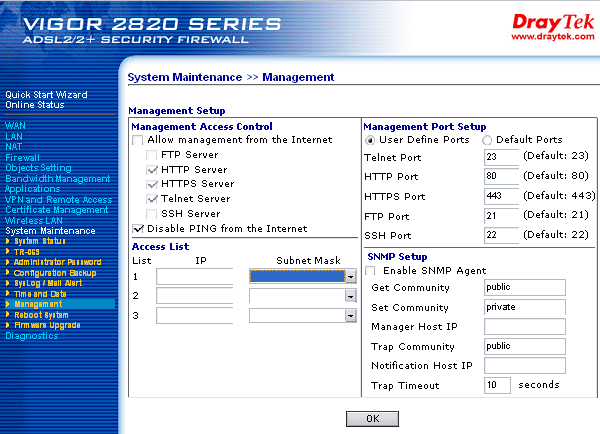Screen dimensions: 600x434
Task: Click the FTP Port field
Action: (501, 216)
